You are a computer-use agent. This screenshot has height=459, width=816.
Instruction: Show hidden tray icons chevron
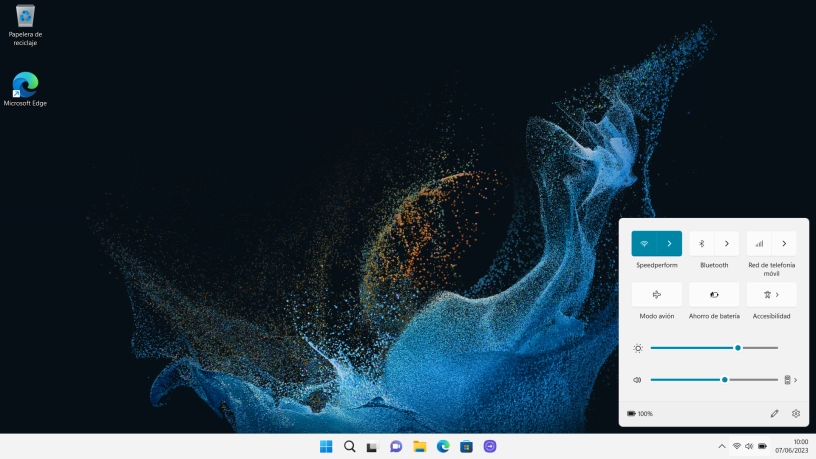click(722, 447)
